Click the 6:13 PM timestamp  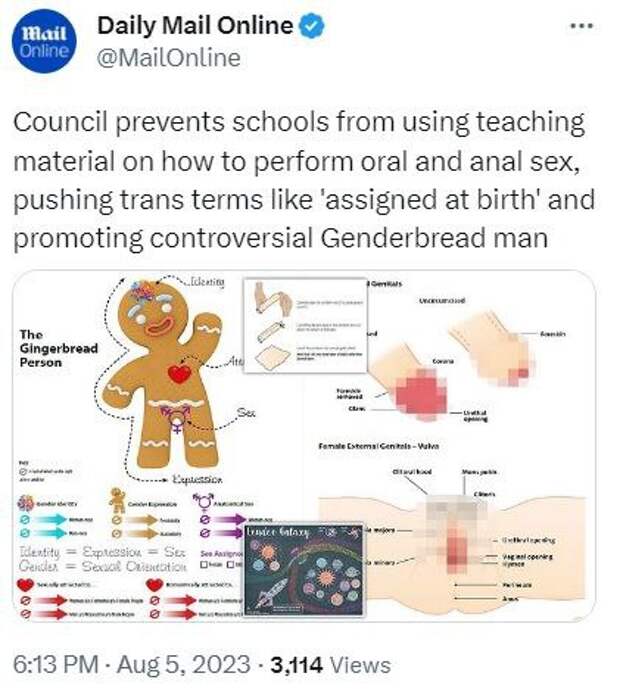point(56,665)
